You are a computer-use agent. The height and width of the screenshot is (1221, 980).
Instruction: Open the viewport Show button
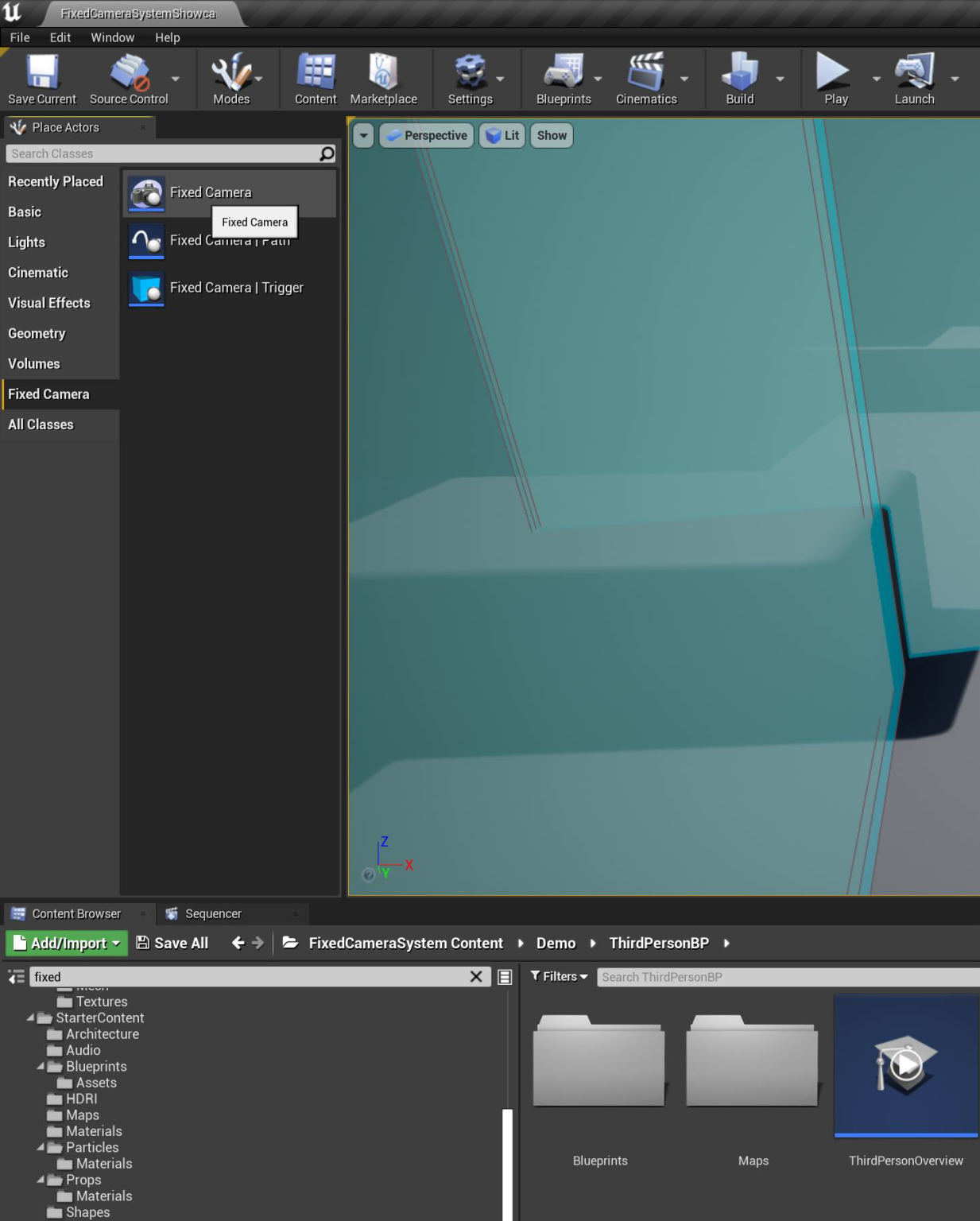coord(552,136)
